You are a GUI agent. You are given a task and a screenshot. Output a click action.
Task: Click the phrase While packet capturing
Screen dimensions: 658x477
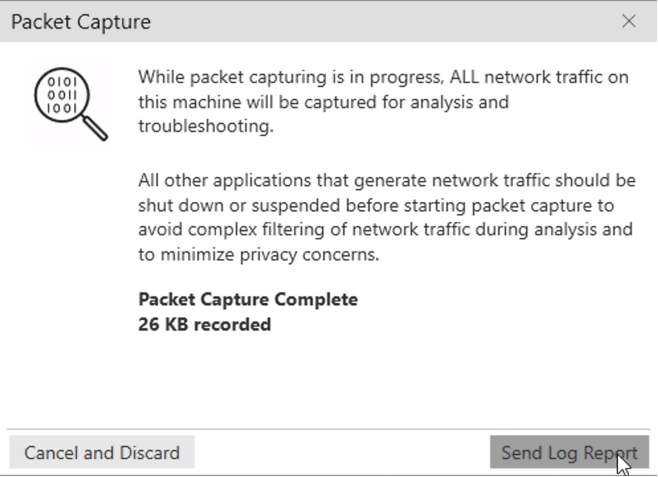click(x=233, y=77)
